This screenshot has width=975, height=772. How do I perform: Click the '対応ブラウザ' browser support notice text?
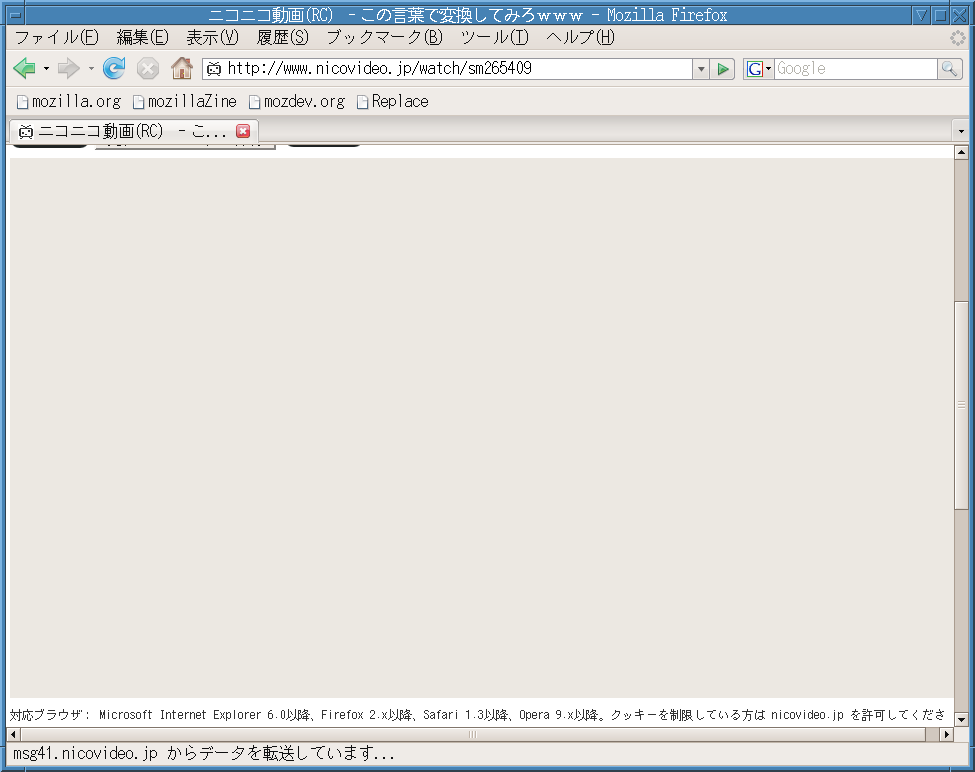478,715
